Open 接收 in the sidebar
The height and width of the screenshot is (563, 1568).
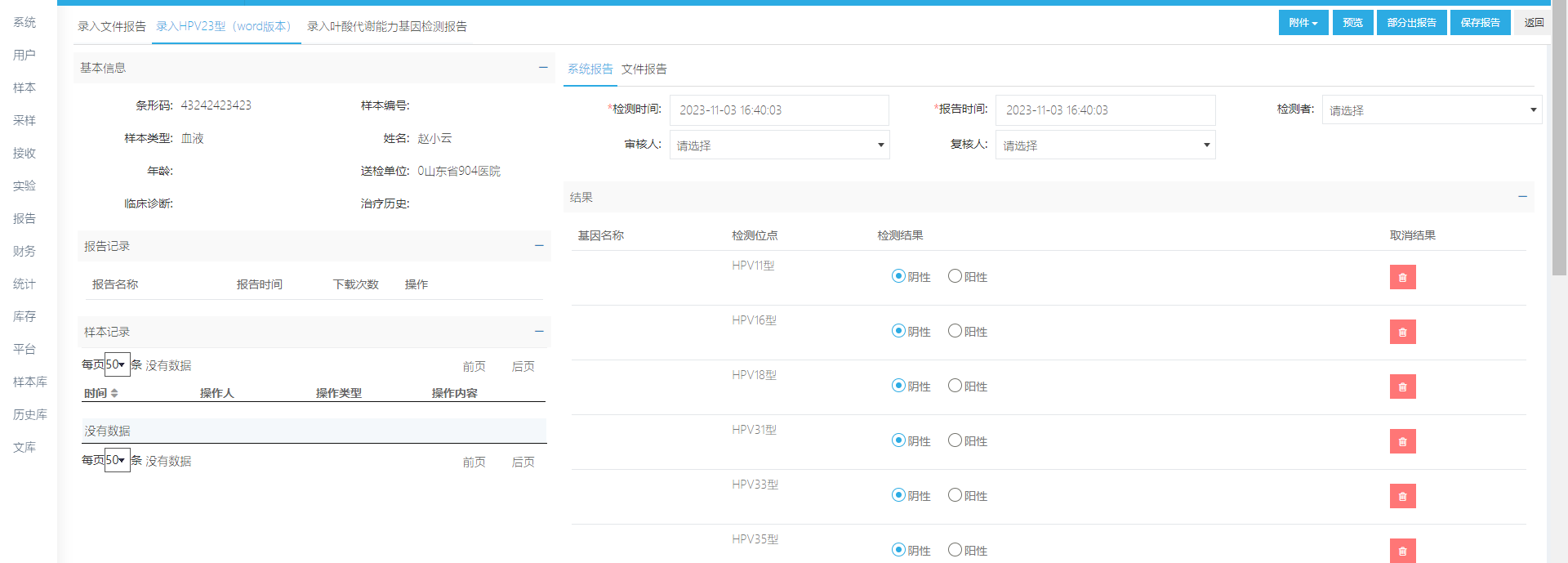pyautogui.click(x=24, y=153)
